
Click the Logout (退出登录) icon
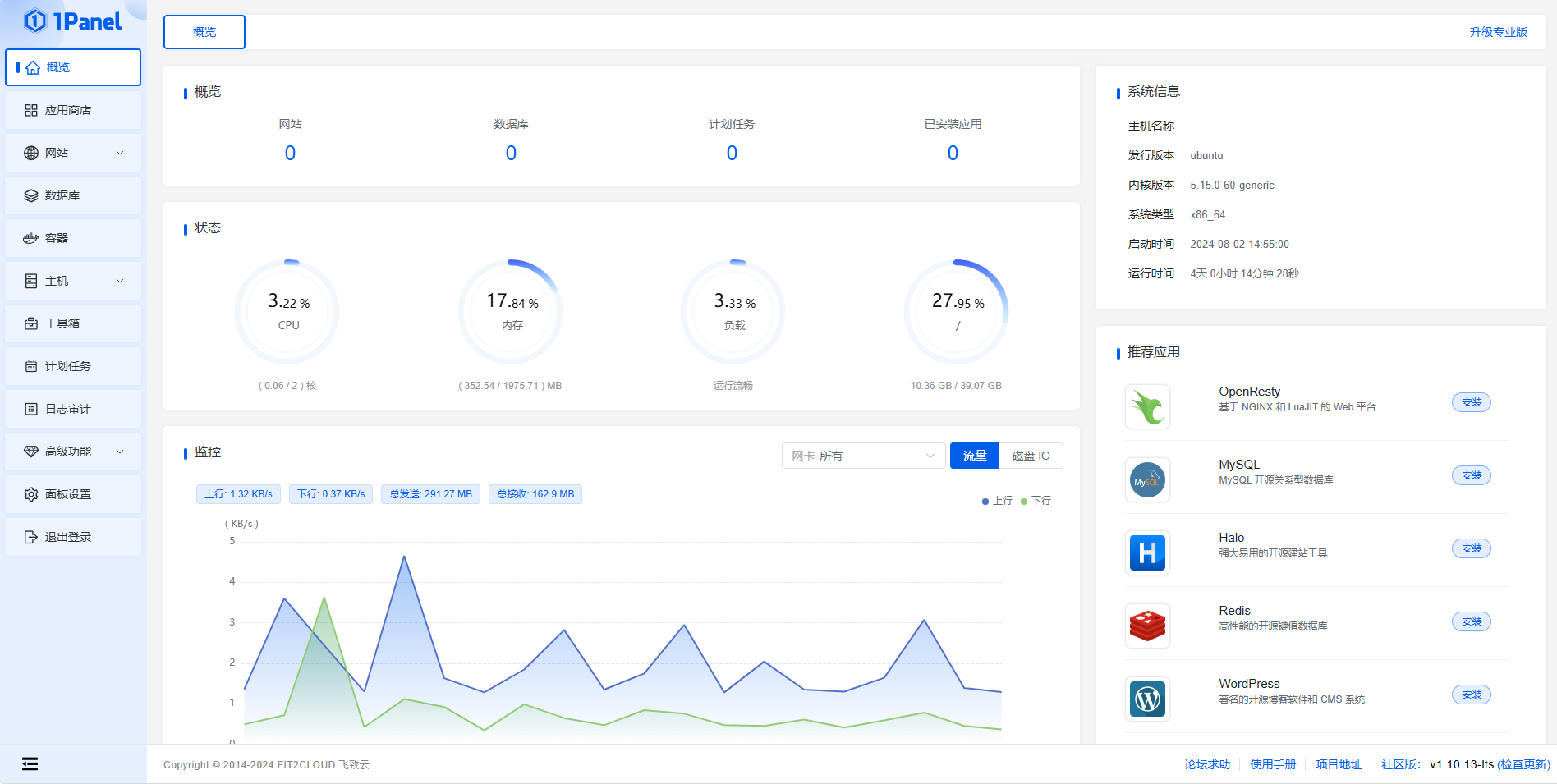[31, 537]
